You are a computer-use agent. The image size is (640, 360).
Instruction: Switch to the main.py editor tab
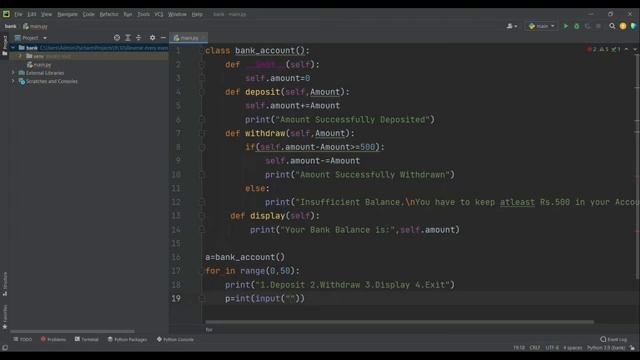coord(189,38)
